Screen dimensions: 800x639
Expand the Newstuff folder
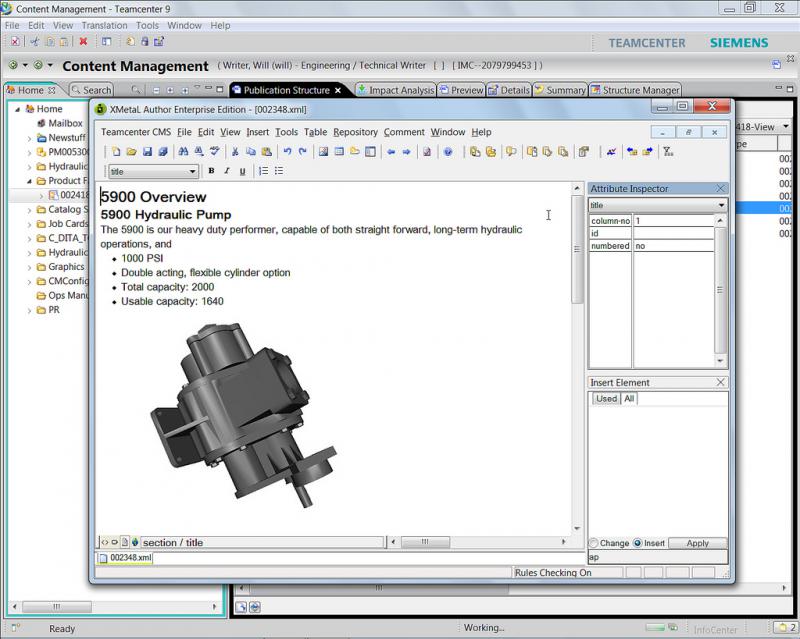[29, 138]
